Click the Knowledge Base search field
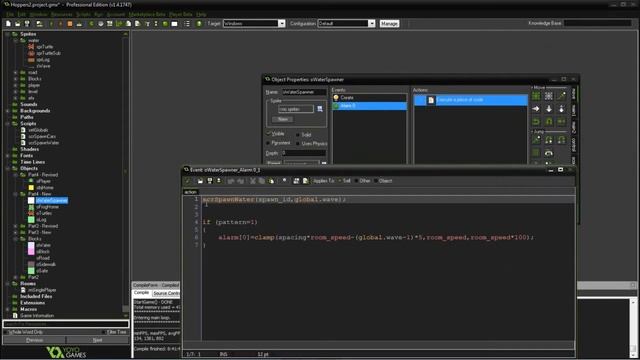Viewport: 640px width, 360px height. 598,23
